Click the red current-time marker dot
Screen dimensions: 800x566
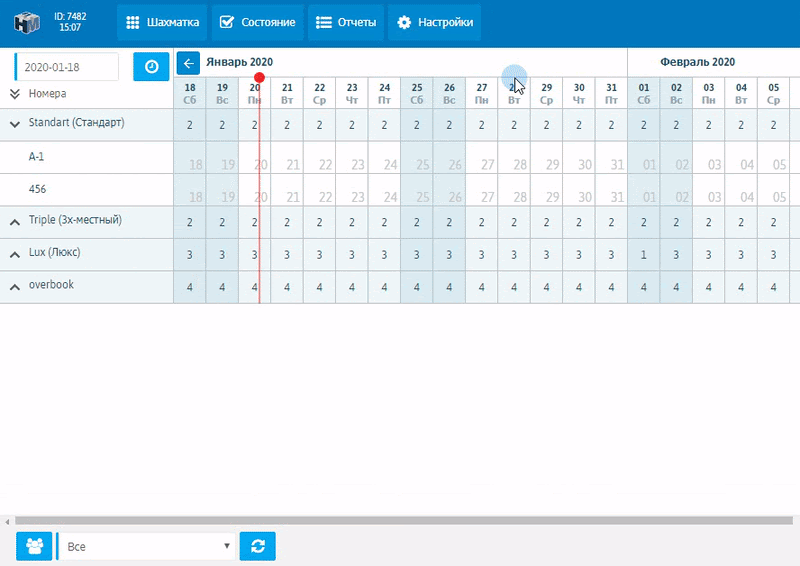coord(259,77)
